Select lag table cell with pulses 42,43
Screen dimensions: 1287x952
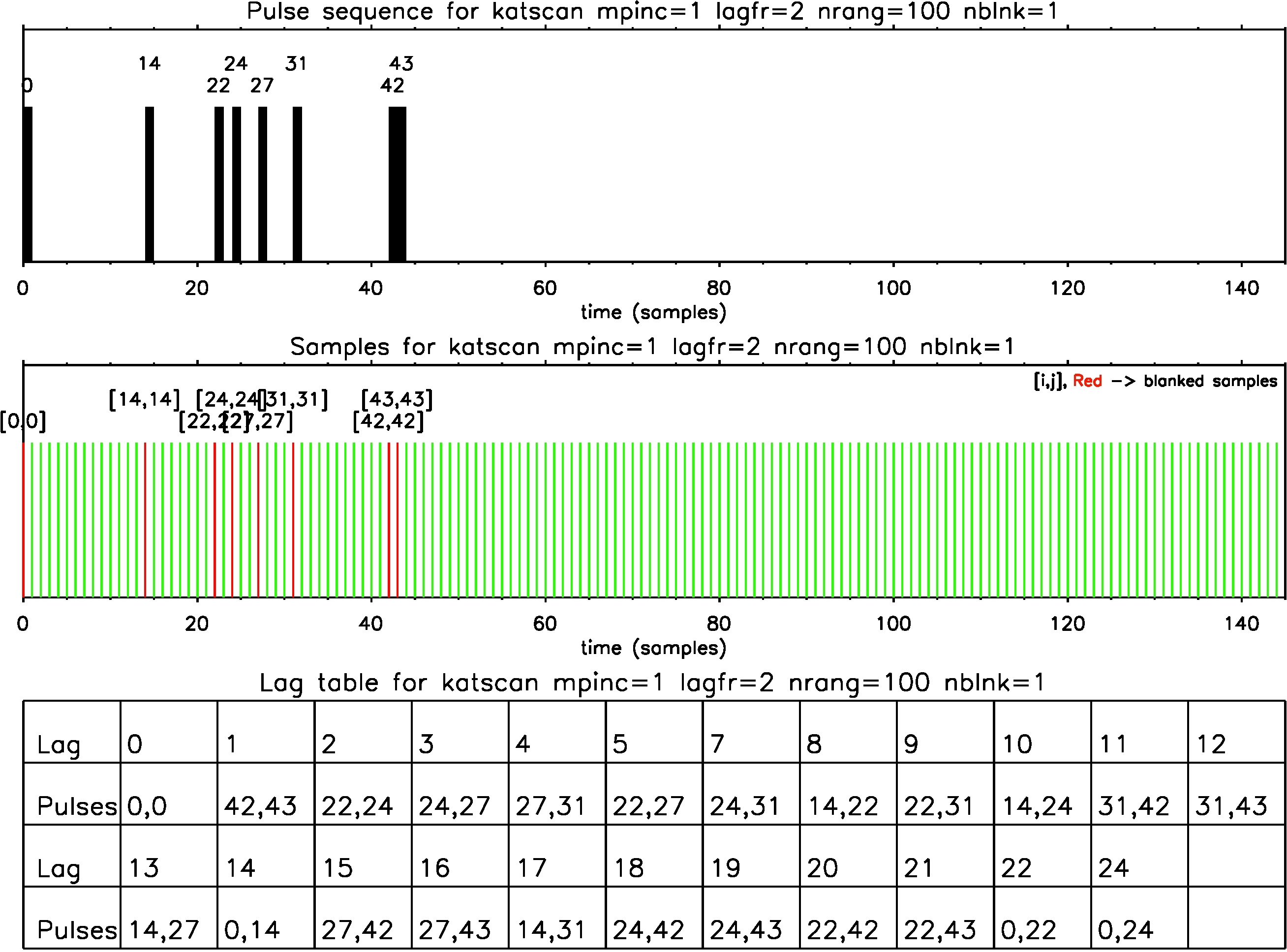[x=261, y=805]
